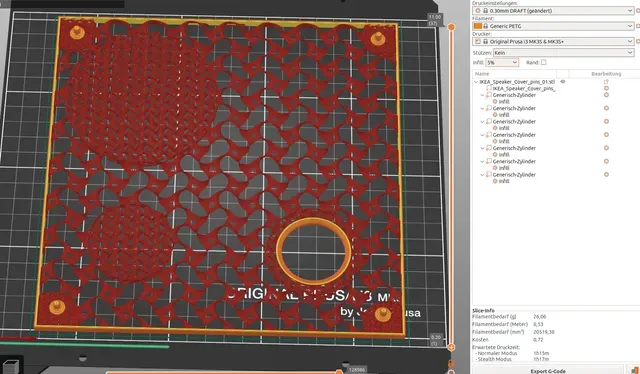This screenshot has height=374, width=640.
Task: Click settings cog of fourth Generisch-Zylinder
Action: 606,135
